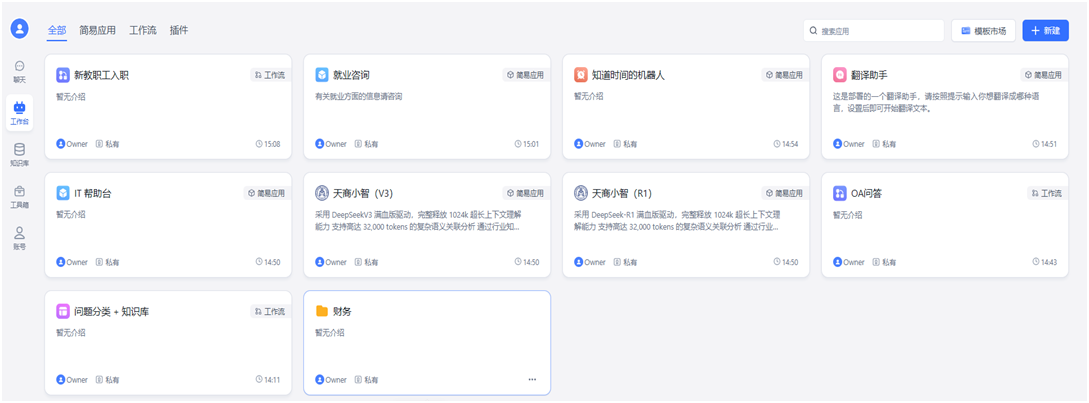Click the 知道时间的机器人 app icon

[581, 75]
